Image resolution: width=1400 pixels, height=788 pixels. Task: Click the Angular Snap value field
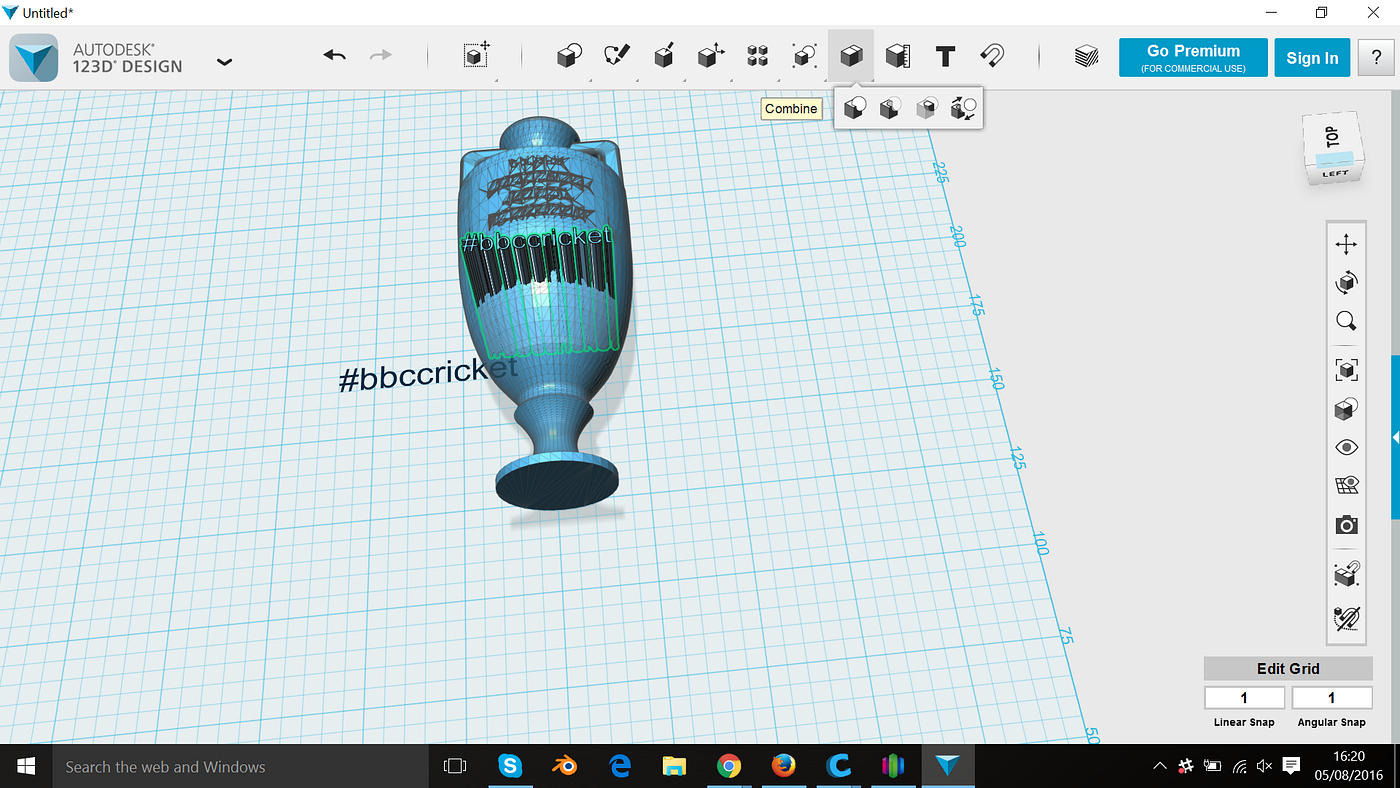point(1331,698)
